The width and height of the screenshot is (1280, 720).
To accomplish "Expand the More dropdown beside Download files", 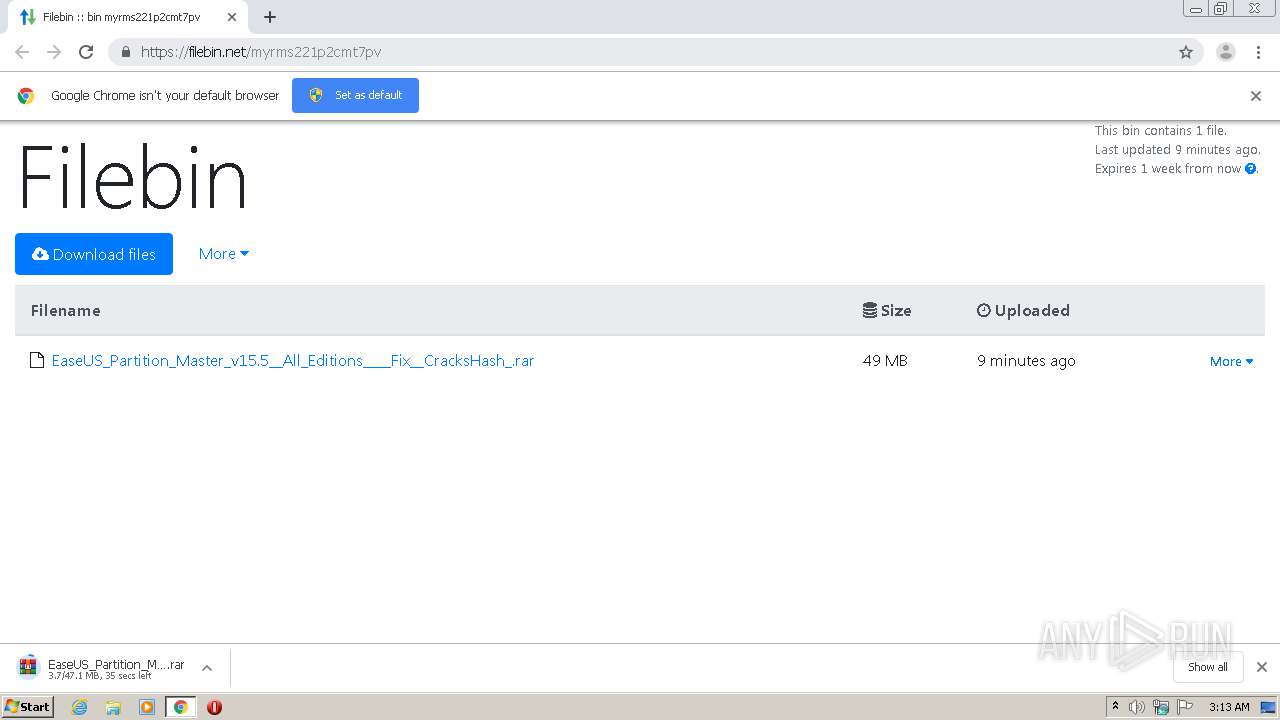I will (223, 254).
